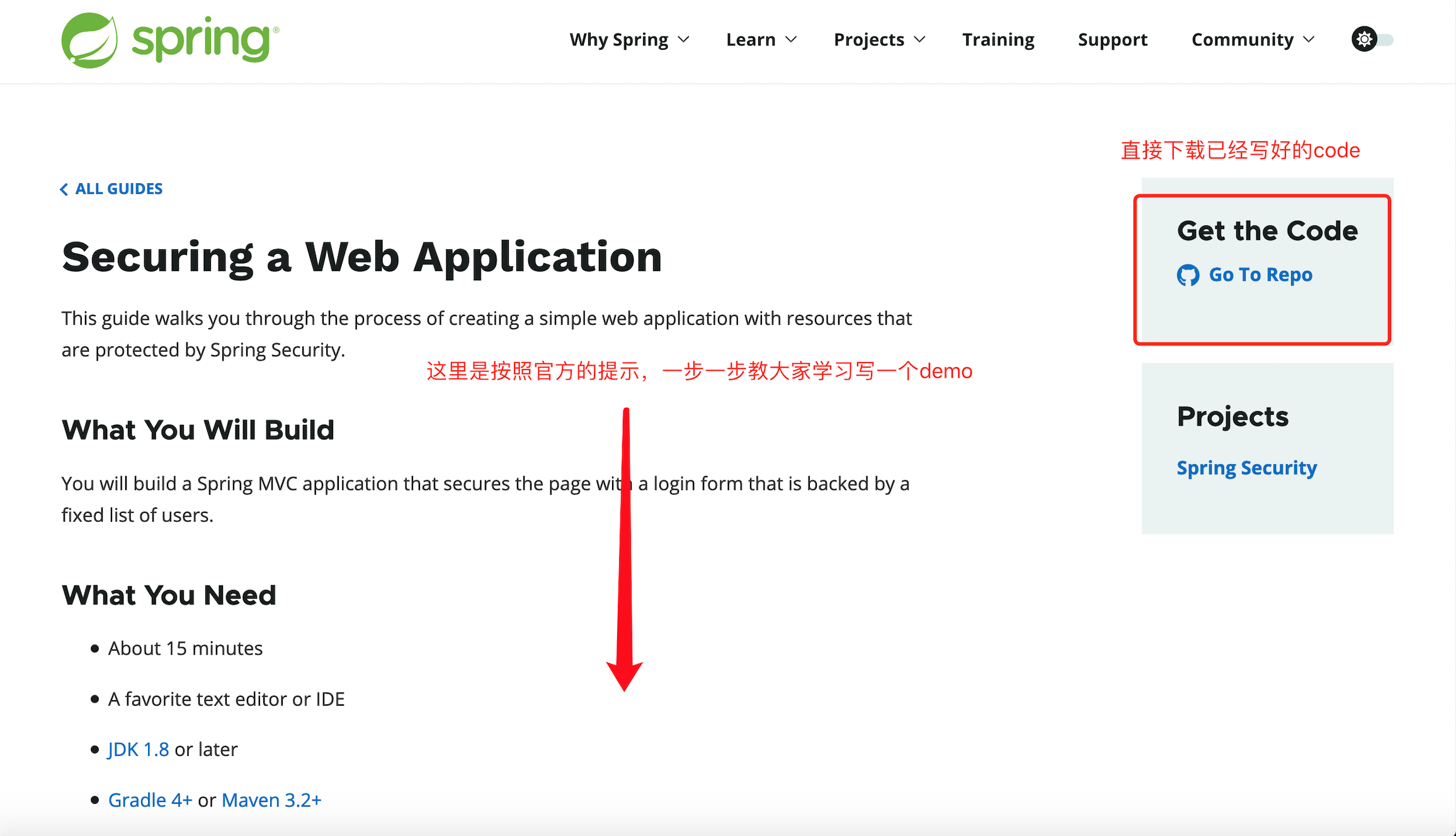
Task: Click the Learn dropdown chevron icon
Action: point(790,39)
